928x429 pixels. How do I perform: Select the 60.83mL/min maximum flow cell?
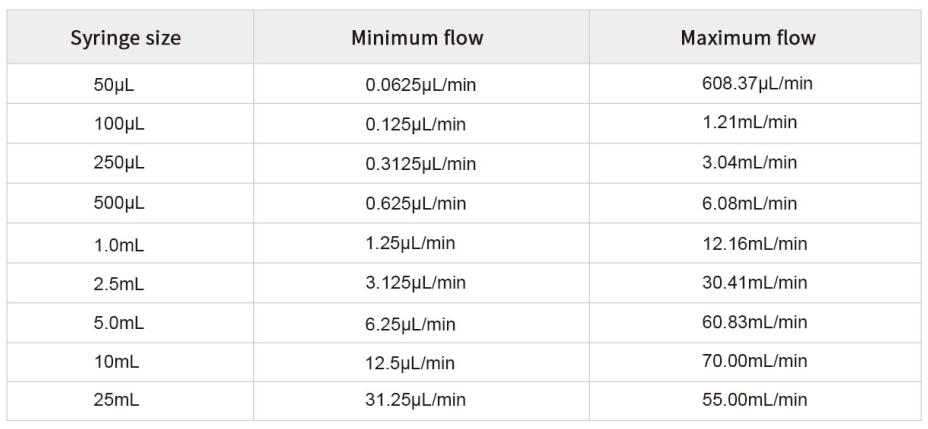tap(754, 322)
